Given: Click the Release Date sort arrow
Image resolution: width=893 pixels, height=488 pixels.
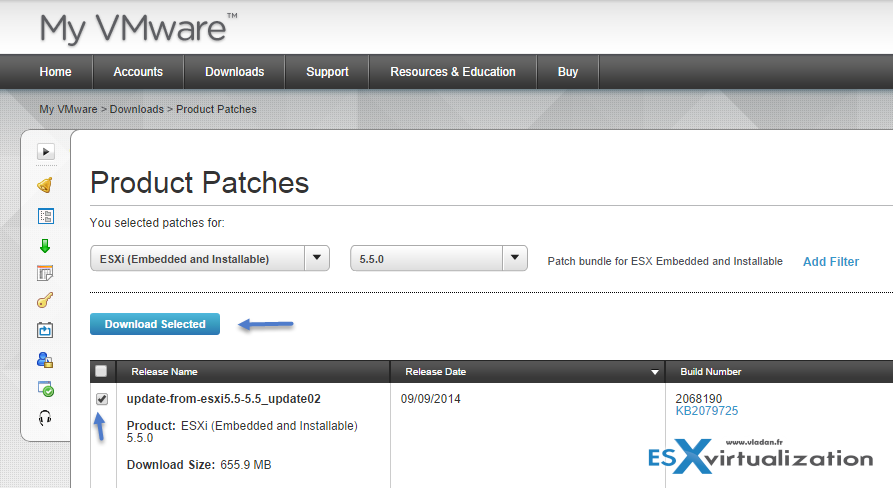Looking at the screenshot, I should (x=655, y=372).
